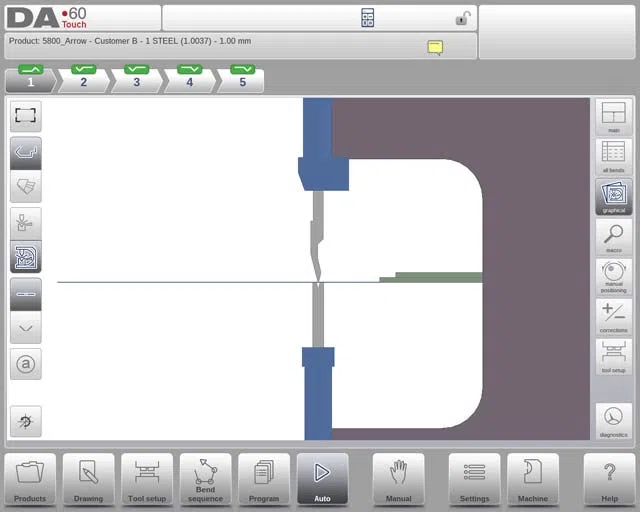Select the 2D product view icon
This screenshot has width=640, height=512.
click(x=26, y=153)
